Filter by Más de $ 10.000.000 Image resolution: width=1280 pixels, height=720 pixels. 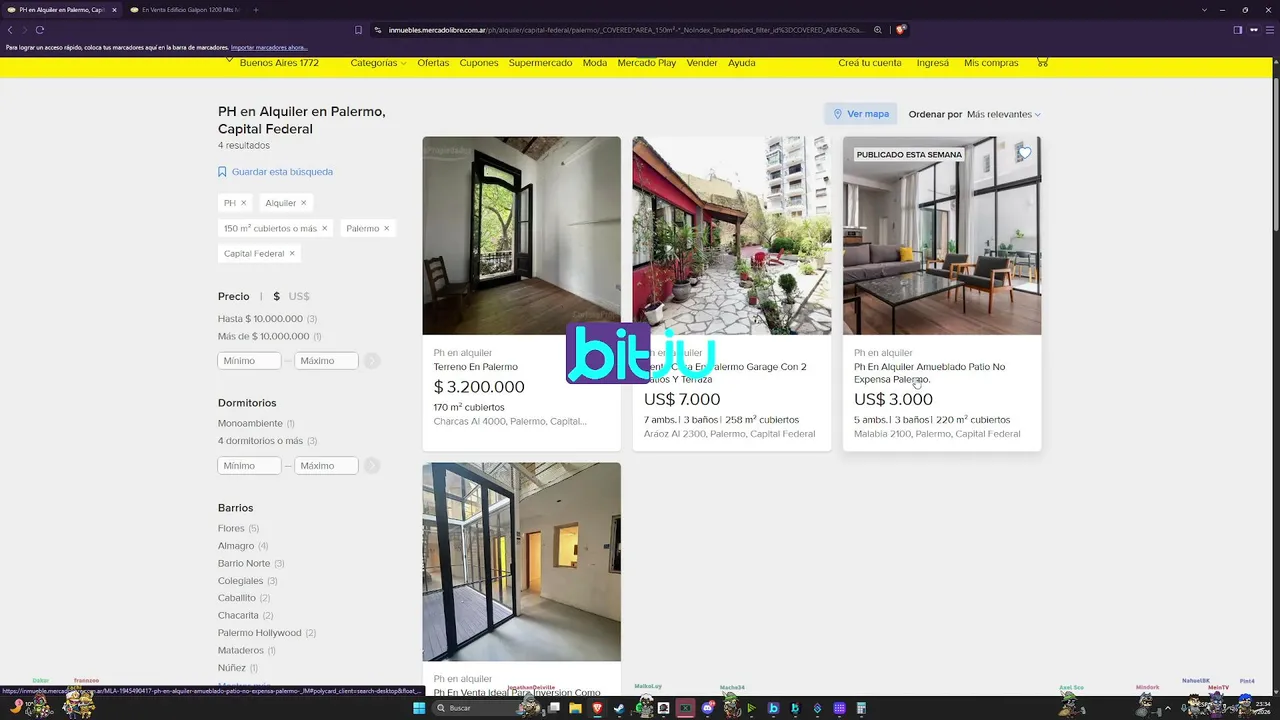click(x=270, y=337)
